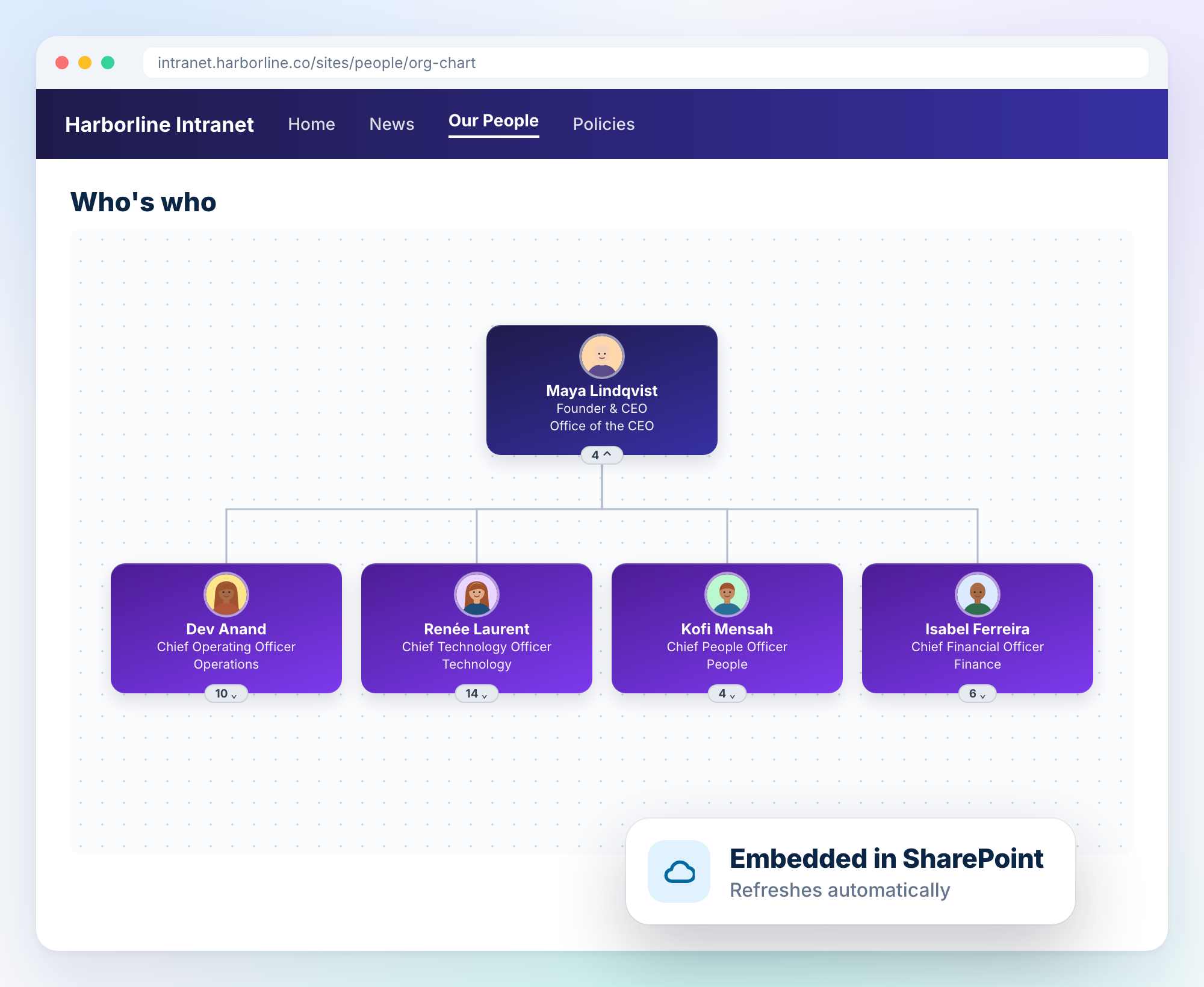Click the green maximize window button

(108, 63)
